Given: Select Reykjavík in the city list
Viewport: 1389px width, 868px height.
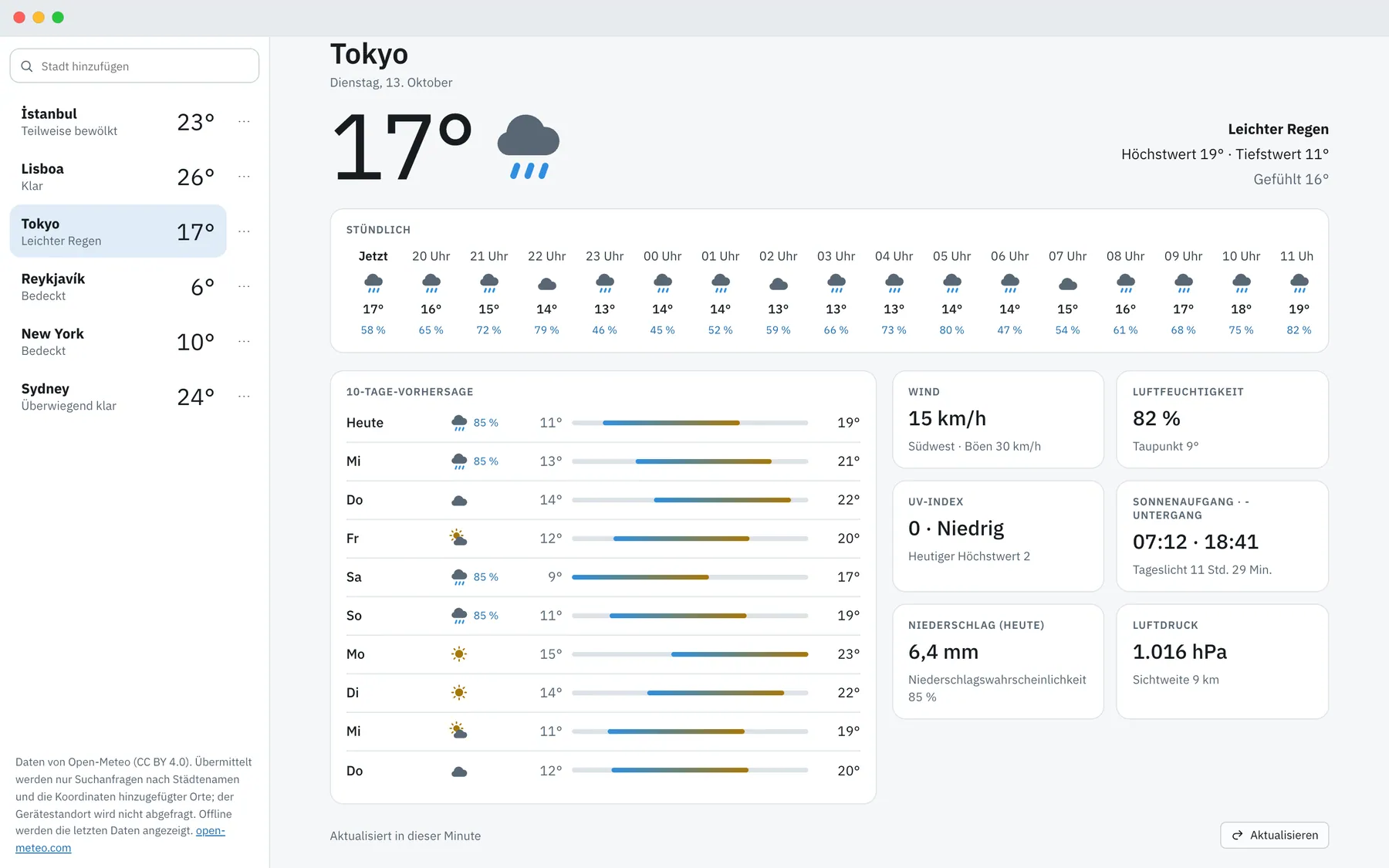Looking at the screenshot, I should [118, 286].
